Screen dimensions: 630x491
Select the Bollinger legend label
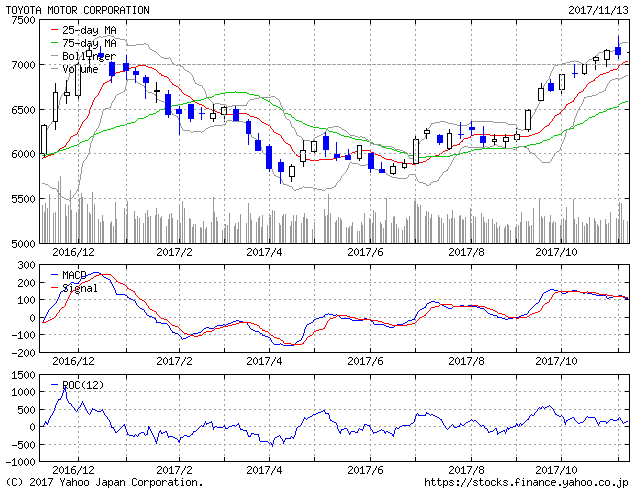click(x=88, y=57)
